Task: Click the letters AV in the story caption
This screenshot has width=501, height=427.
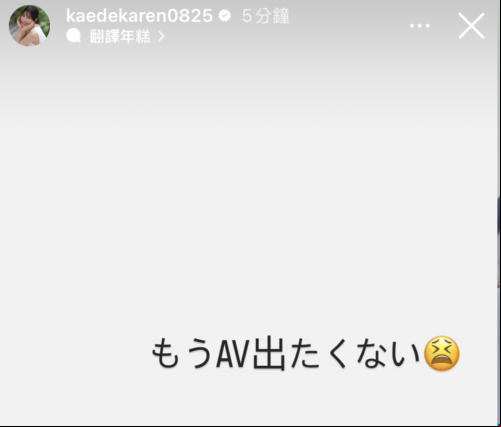Action: [233, 354]
